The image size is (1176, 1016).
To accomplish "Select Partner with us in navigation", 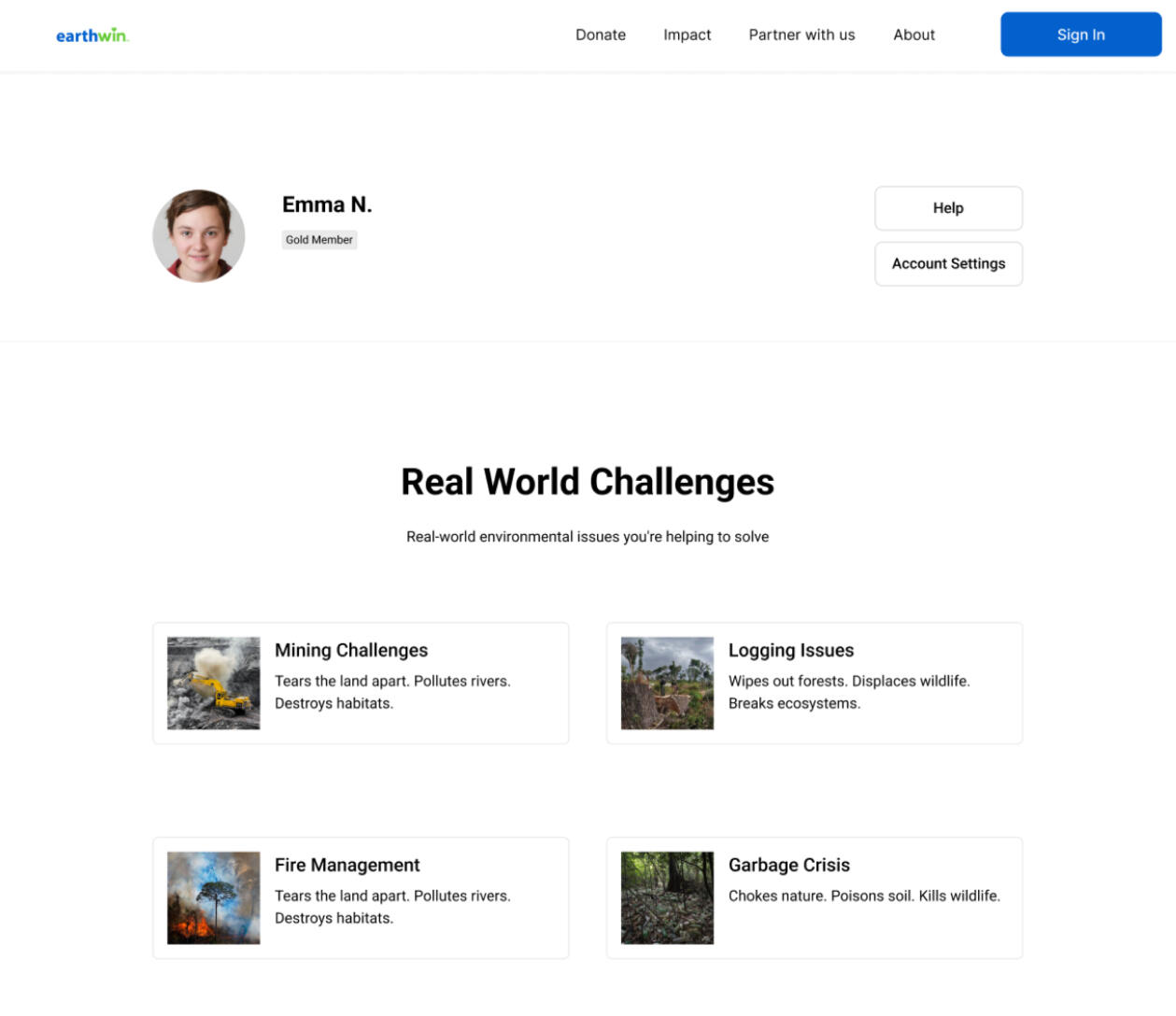I will pos(801,35).
